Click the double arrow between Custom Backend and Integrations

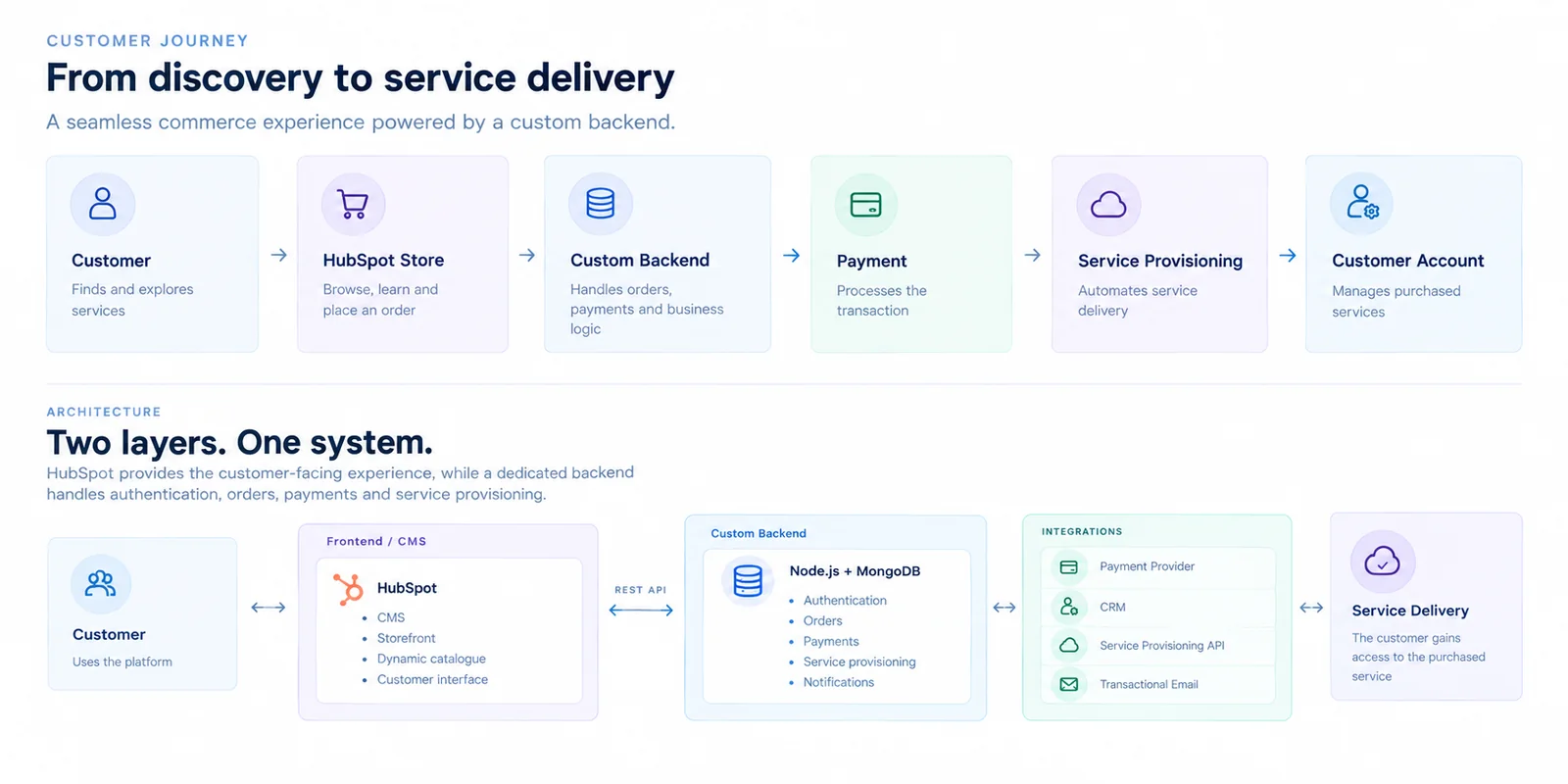tap(1004, 608)
